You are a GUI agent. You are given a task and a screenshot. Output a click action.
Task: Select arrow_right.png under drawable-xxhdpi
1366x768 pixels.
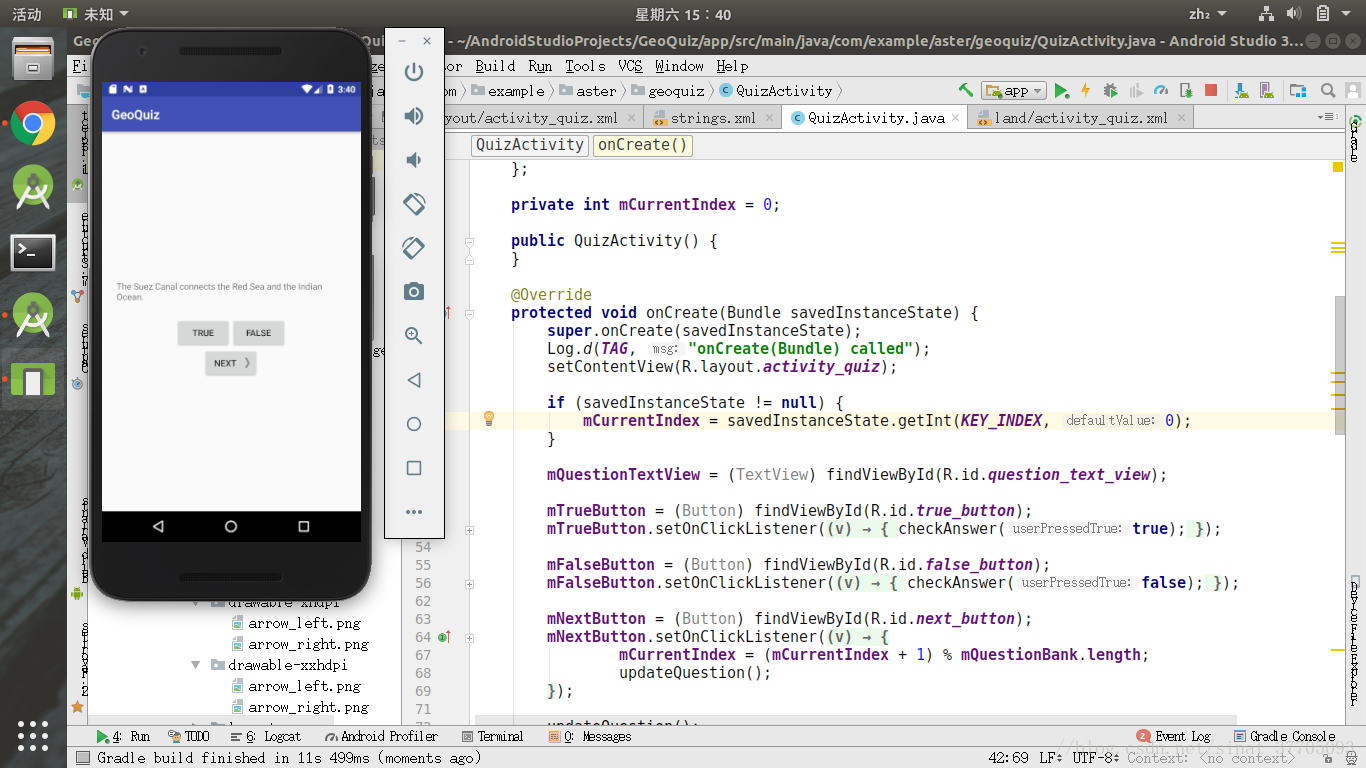pyautogui.click(x=308, y=707)
